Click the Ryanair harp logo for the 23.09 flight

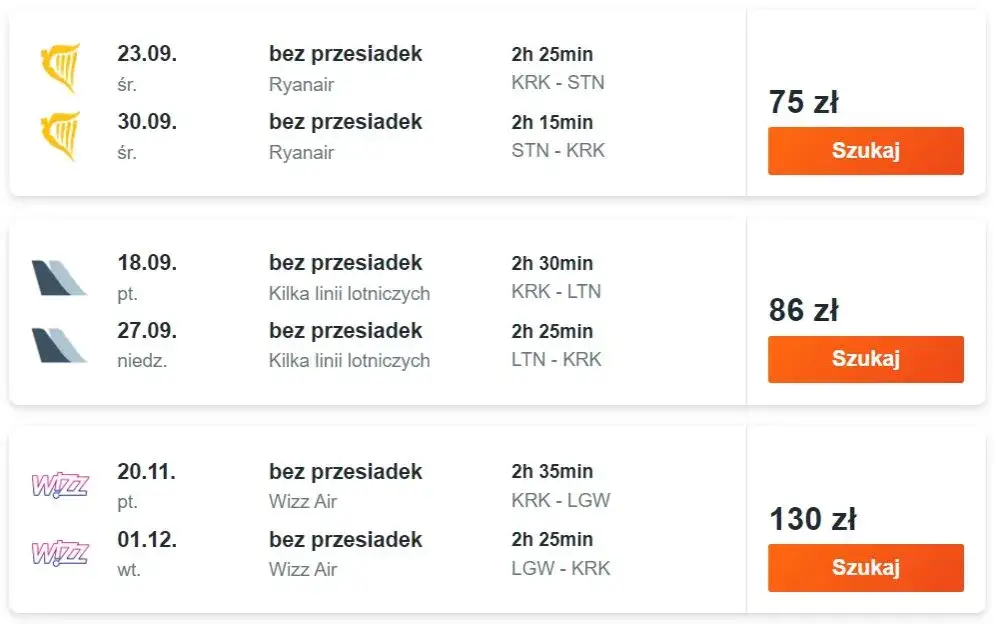click(x=62, y=61)
